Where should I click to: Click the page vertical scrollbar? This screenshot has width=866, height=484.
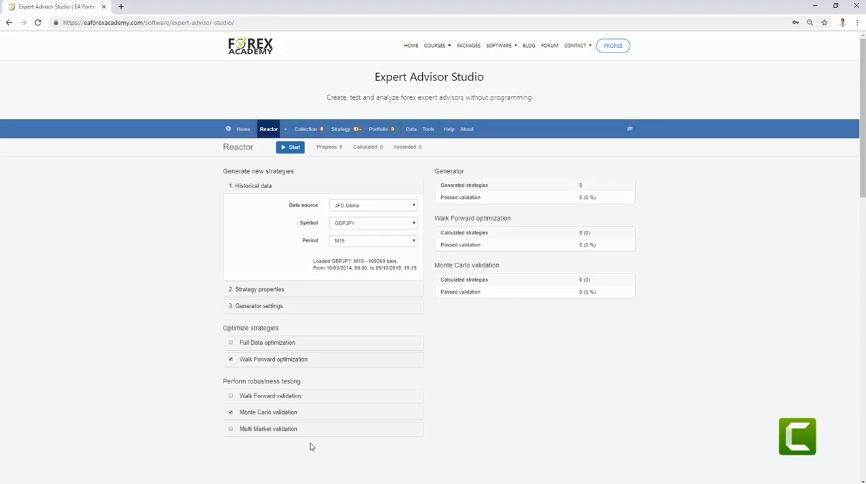[862, 116]
